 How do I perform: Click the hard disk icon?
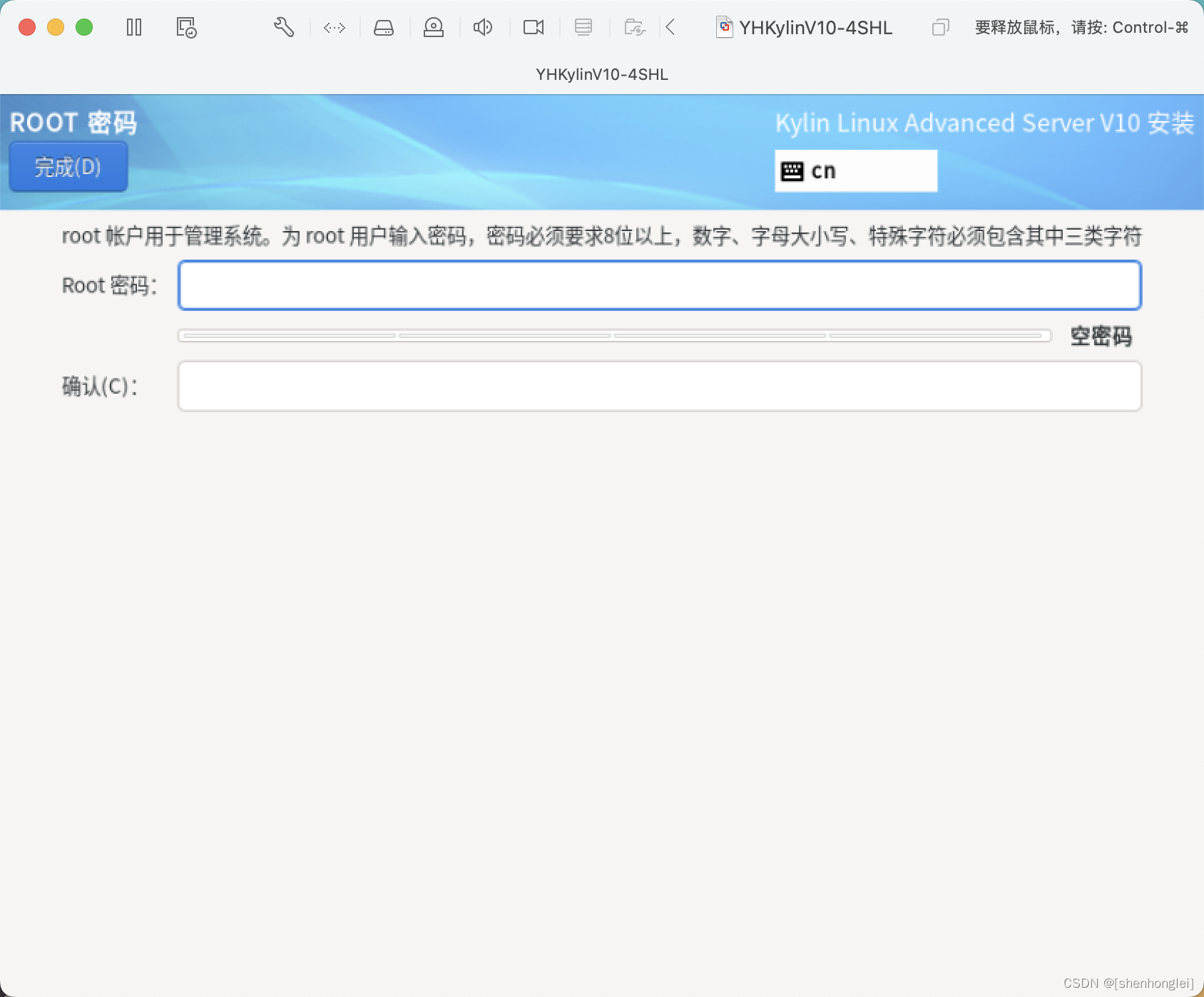[384, 28]
